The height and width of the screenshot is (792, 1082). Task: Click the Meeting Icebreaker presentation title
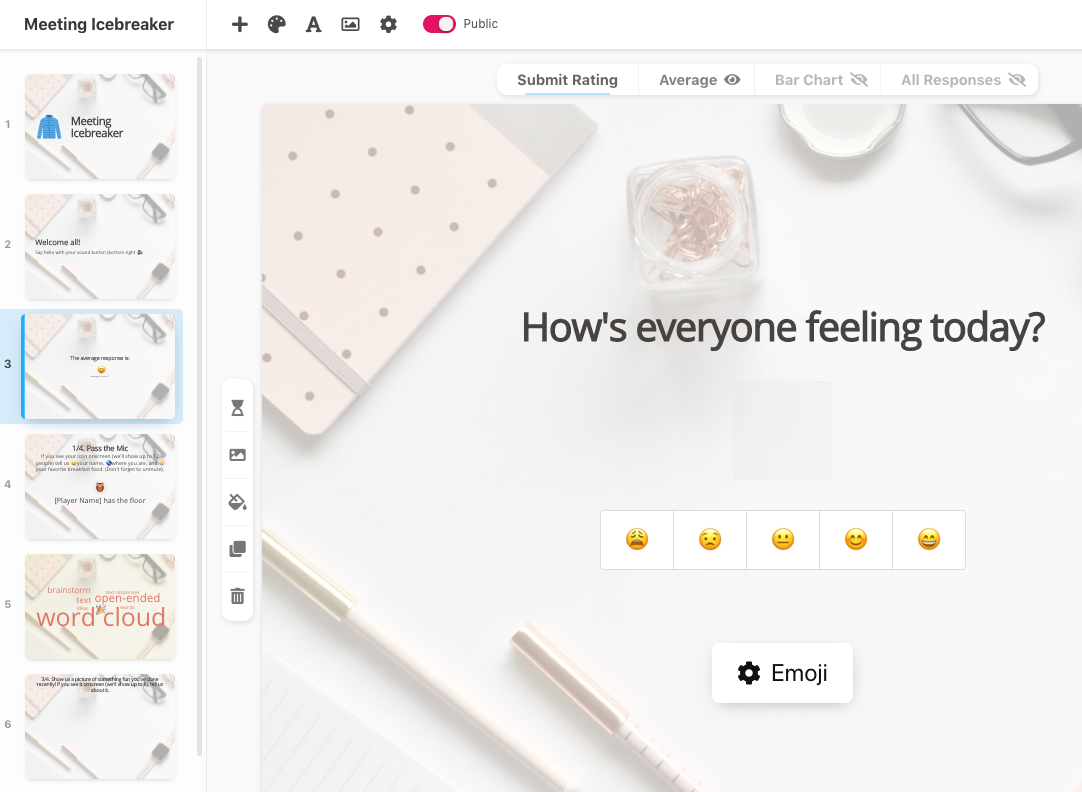(x=99, y=24)
